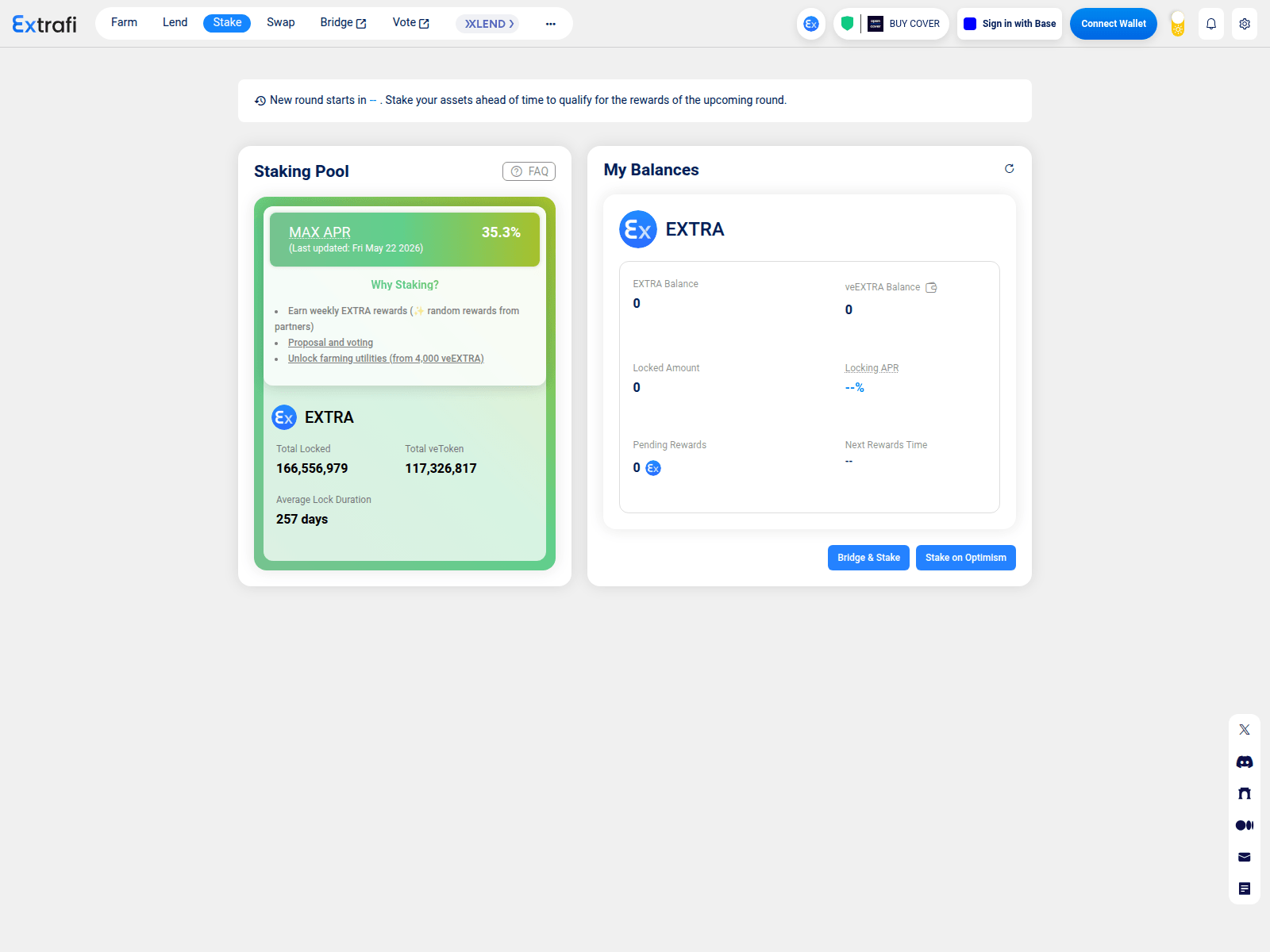Click the Locking APR label
The height and width of the screenshot is (952, 1270).
pyautogui.click(x=872, y=368)
